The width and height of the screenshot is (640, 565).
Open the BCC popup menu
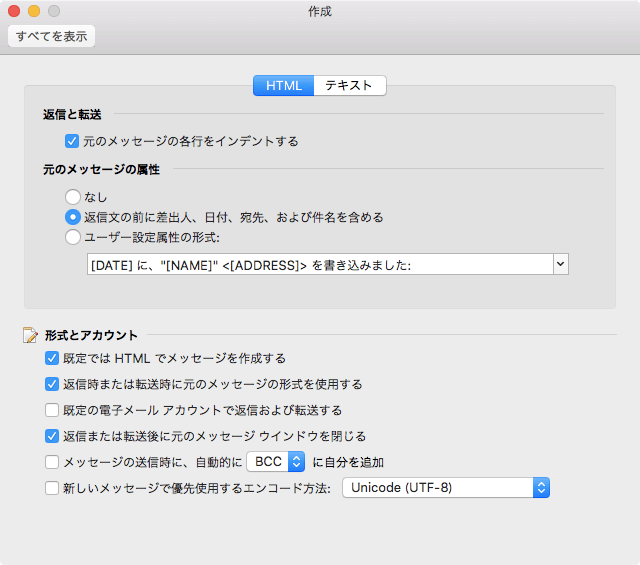tap(276, 462)
